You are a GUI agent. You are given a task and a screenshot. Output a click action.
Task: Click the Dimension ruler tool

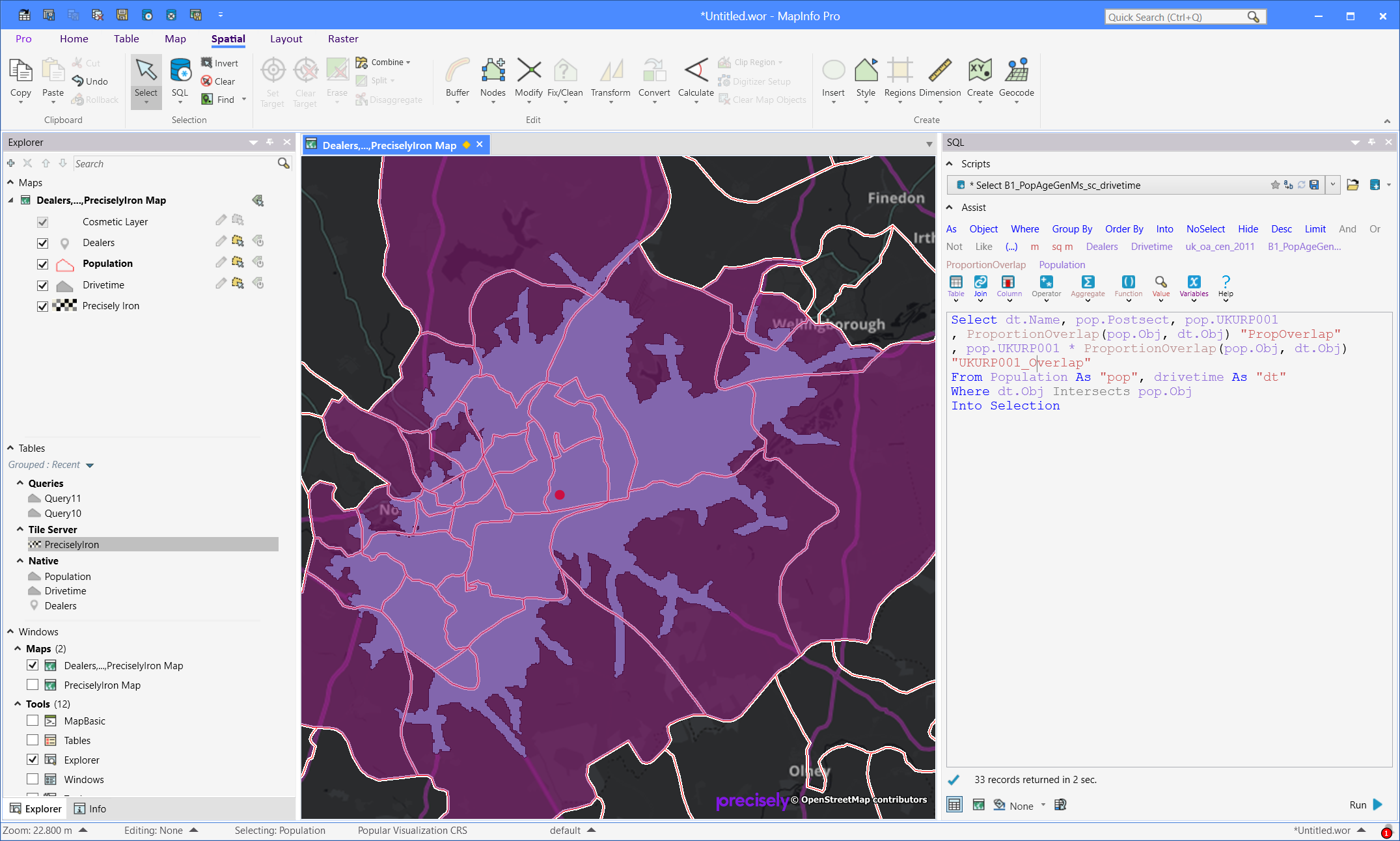(939, 72)
